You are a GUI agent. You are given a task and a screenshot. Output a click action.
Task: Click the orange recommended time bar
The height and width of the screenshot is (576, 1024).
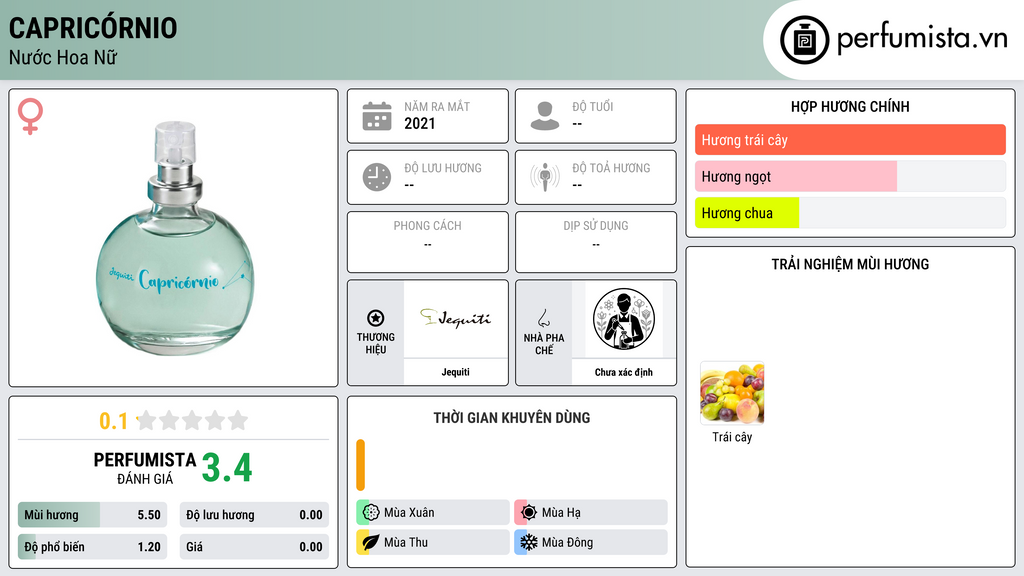(360, 465)
